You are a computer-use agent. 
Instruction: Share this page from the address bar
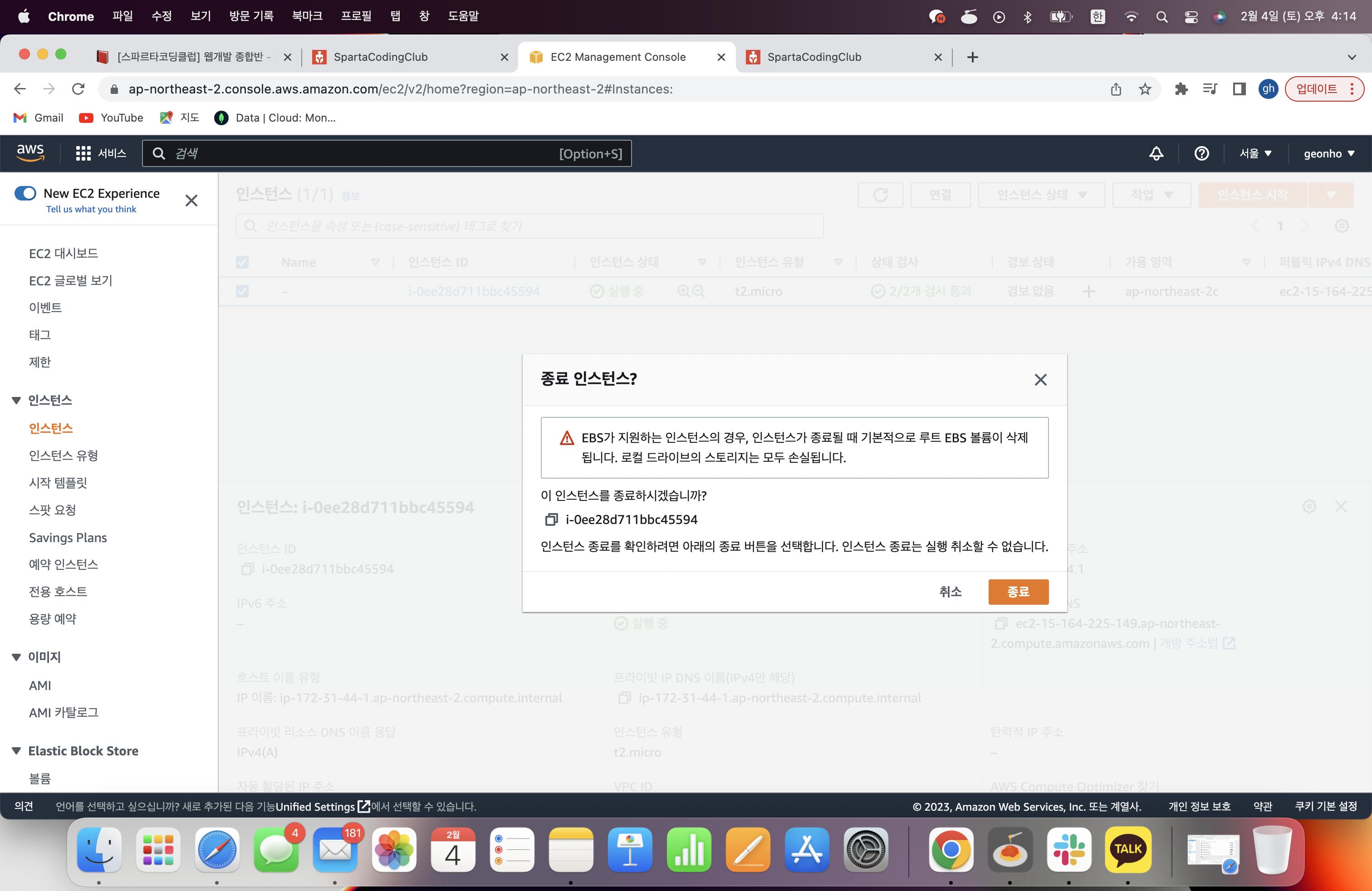tap(1116, 89)
